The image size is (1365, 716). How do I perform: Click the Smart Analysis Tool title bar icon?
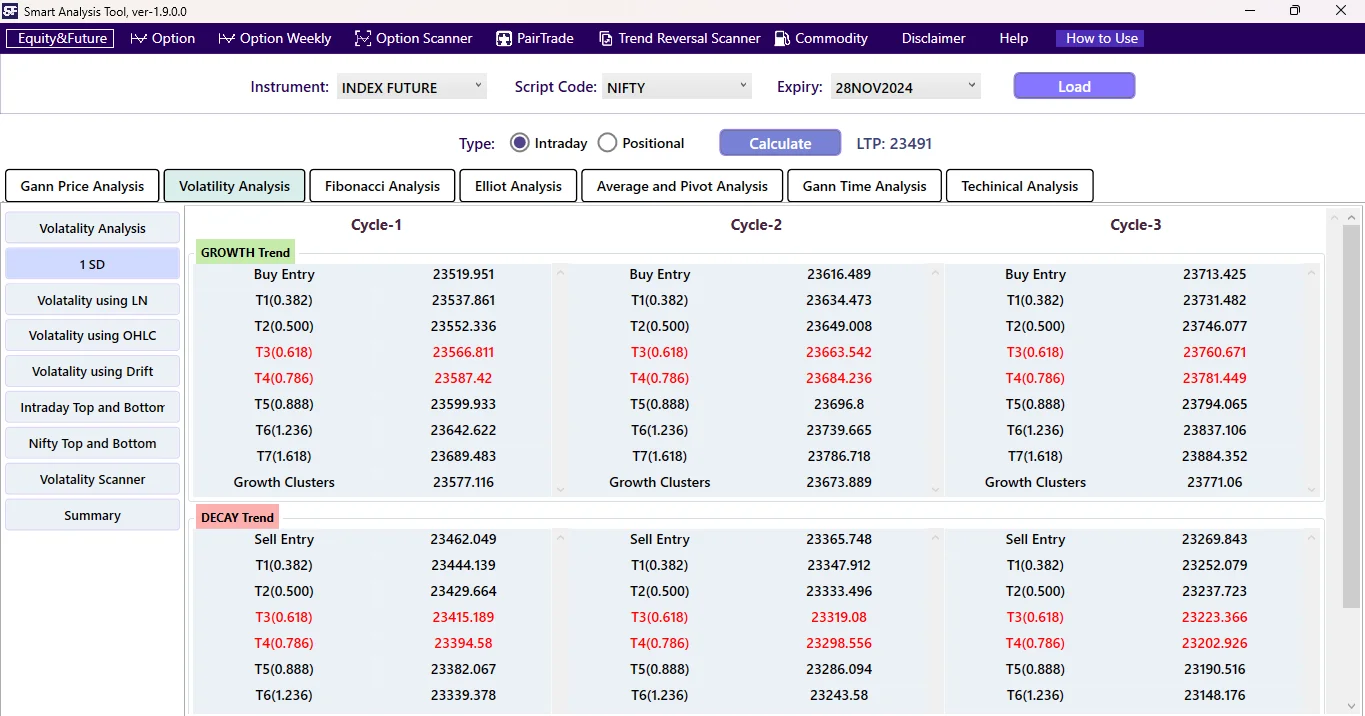coord(13,11)
